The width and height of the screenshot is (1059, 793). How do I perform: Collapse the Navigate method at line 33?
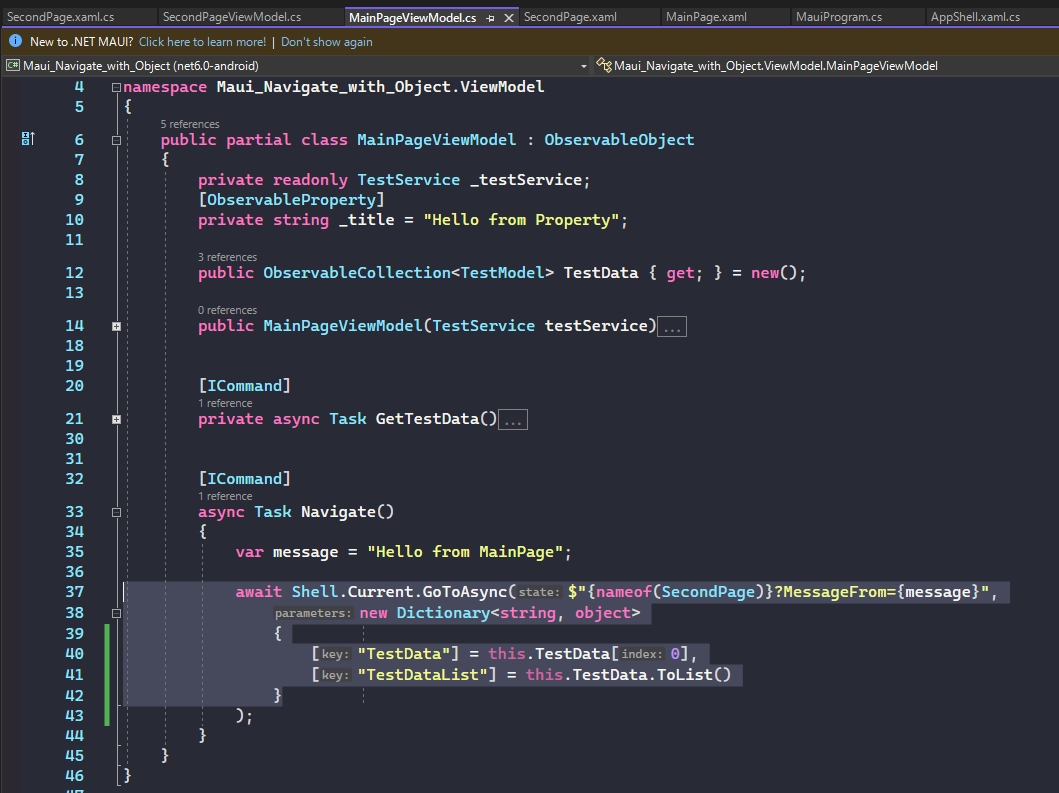pos(116,513)
